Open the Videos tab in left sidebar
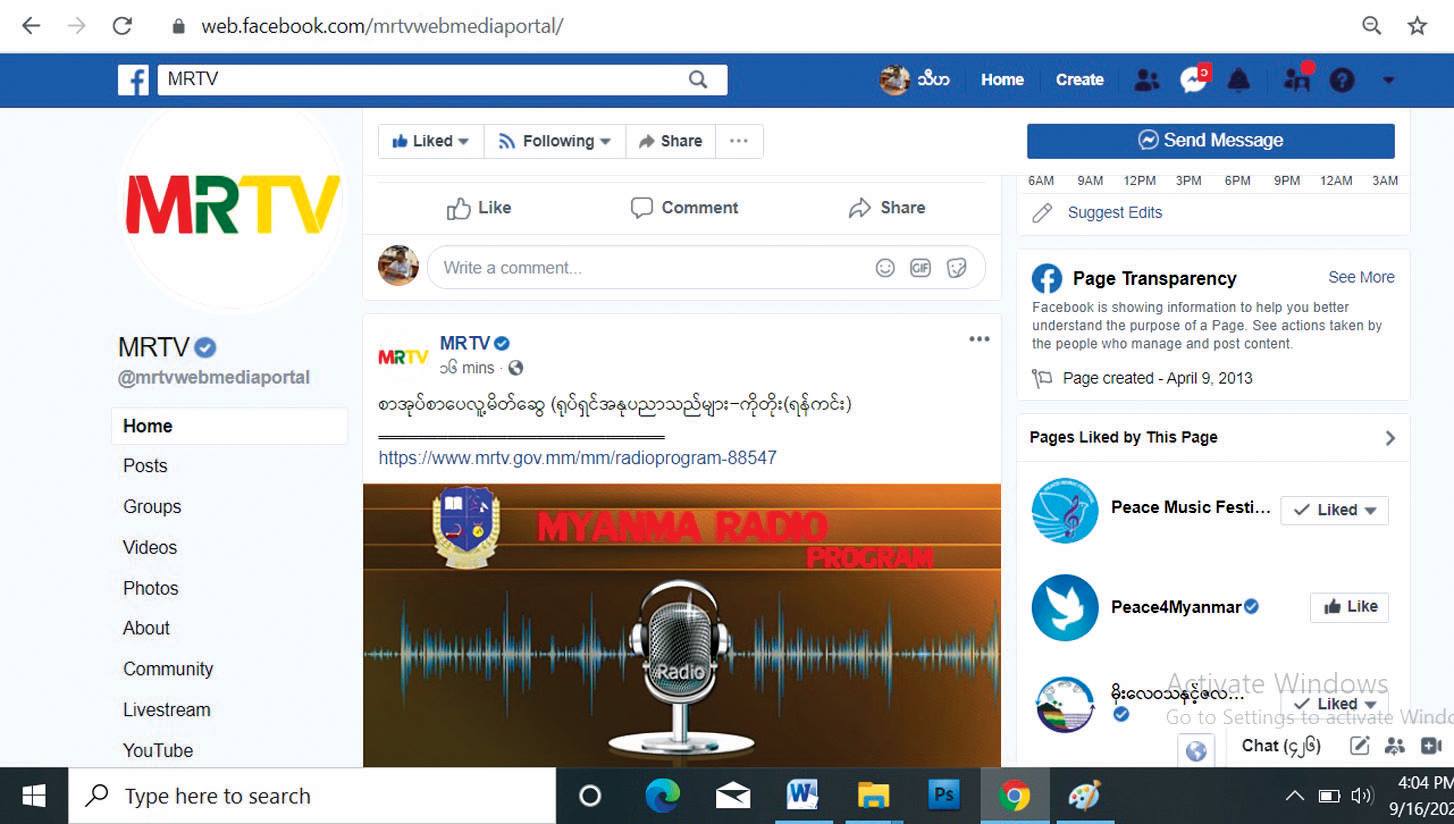Viewport: 1454px width, 824px height. 150,547
